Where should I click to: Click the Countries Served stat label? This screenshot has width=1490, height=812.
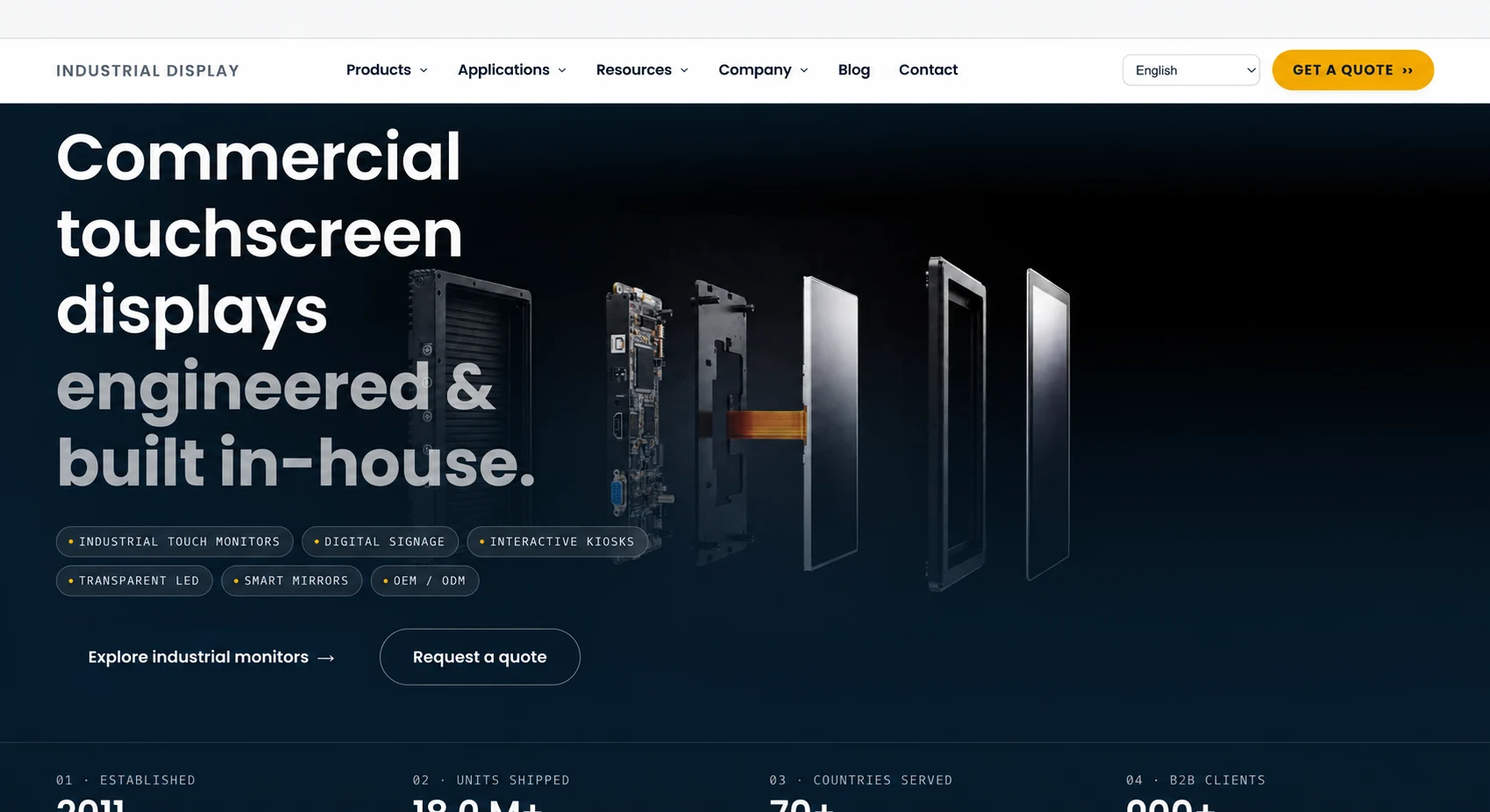pyautogui.click(x=860, y=780)
